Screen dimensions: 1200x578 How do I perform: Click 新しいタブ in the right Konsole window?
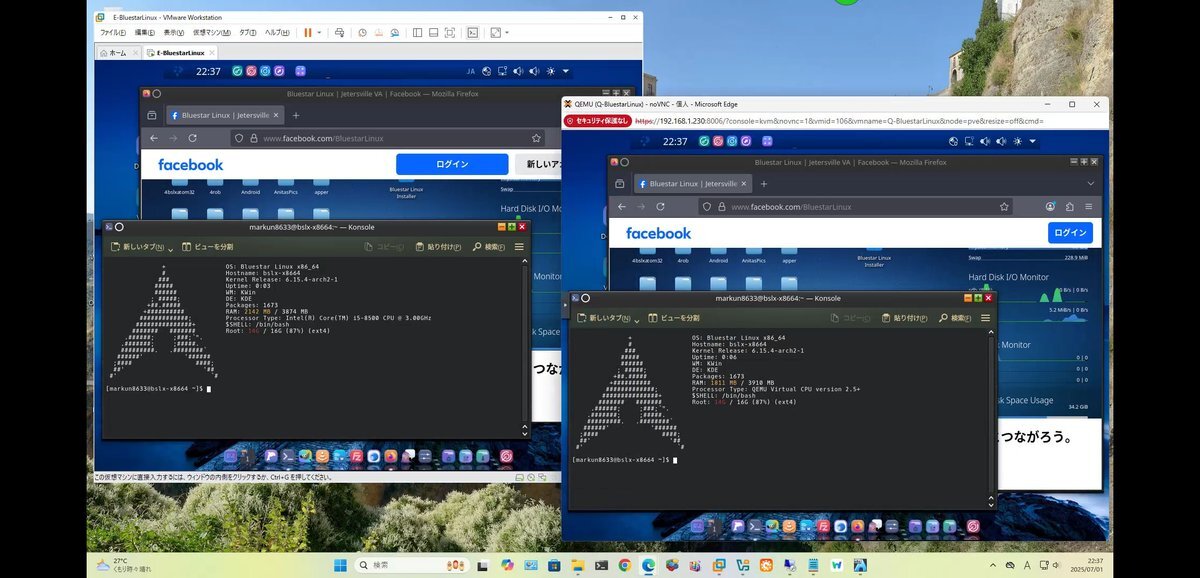pyautogui.click(x=602, y=318)
